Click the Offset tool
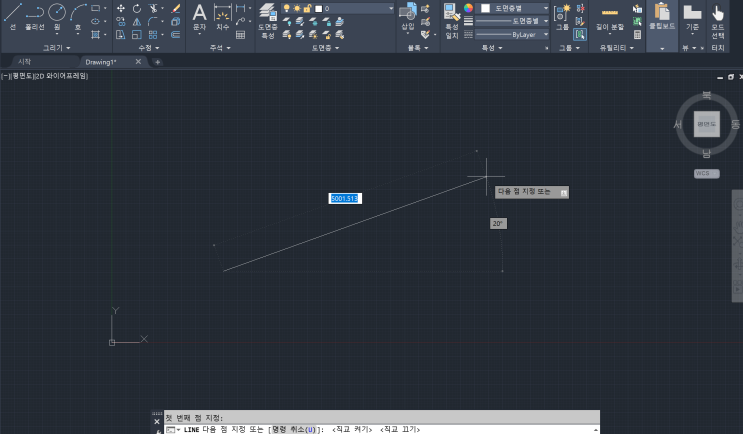This screenshot has width=743, height=434. [x=176, y=35]
